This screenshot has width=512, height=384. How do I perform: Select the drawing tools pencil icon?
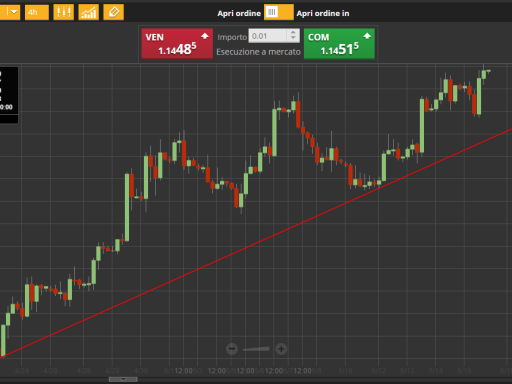(x=113, y=12)
